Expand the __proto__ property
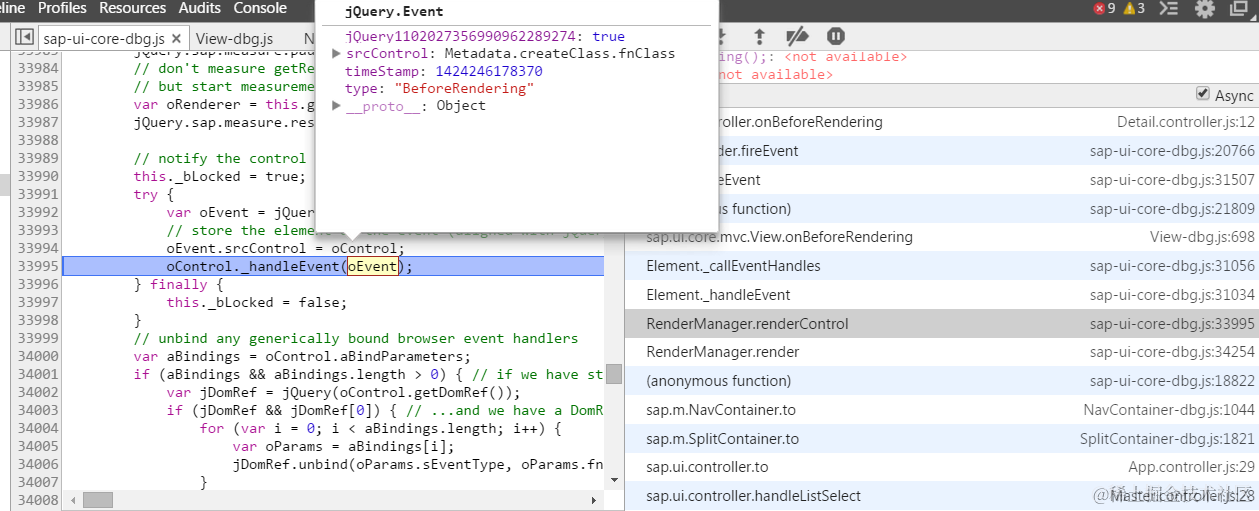This screenshot has width=1259, height=511. pos(337,105)
